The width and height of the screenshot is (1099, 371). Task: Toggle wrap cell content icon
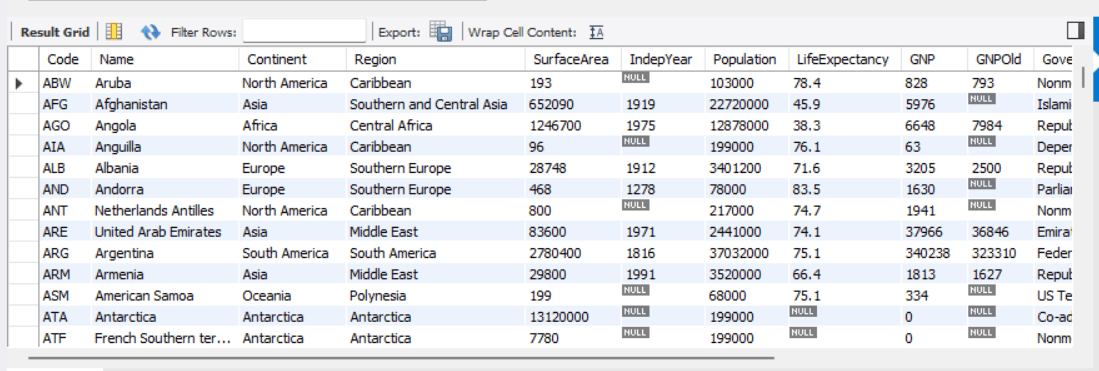coord(596,32)
